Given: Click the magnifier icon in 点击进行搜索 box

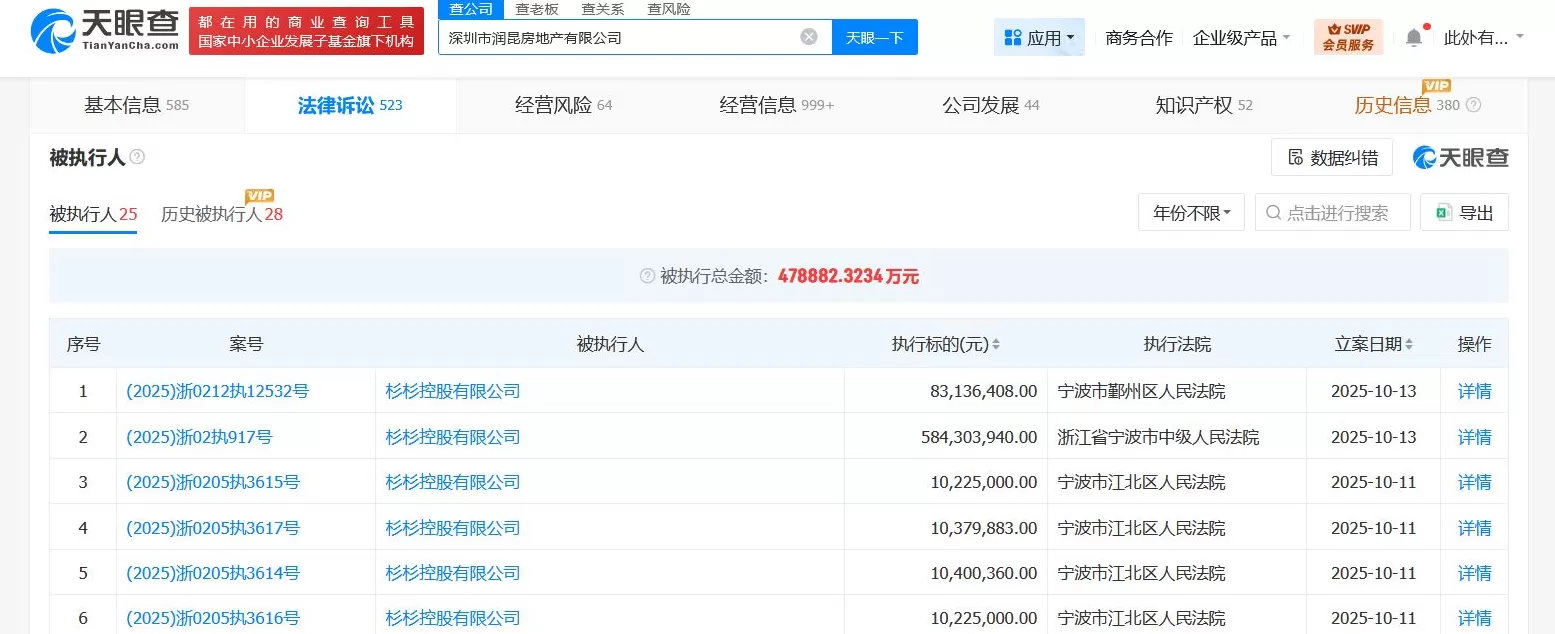Looking at the screenshot, I should point(1273,212).
